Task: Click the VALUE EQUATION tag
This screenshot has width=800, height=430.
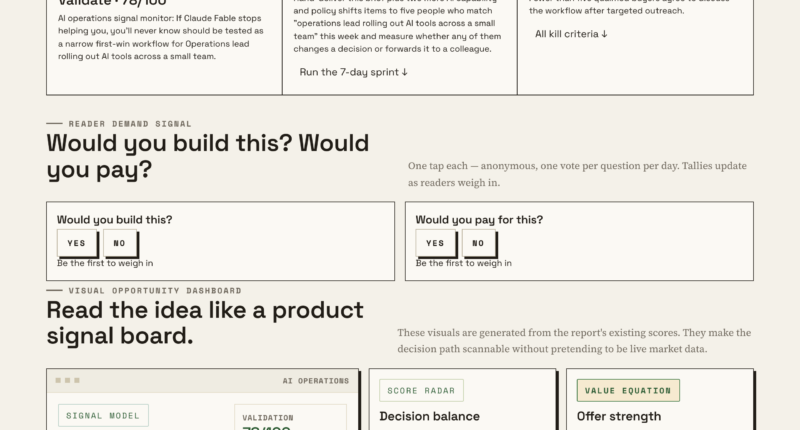Action: pyautogui.click(x=628, y=390)
